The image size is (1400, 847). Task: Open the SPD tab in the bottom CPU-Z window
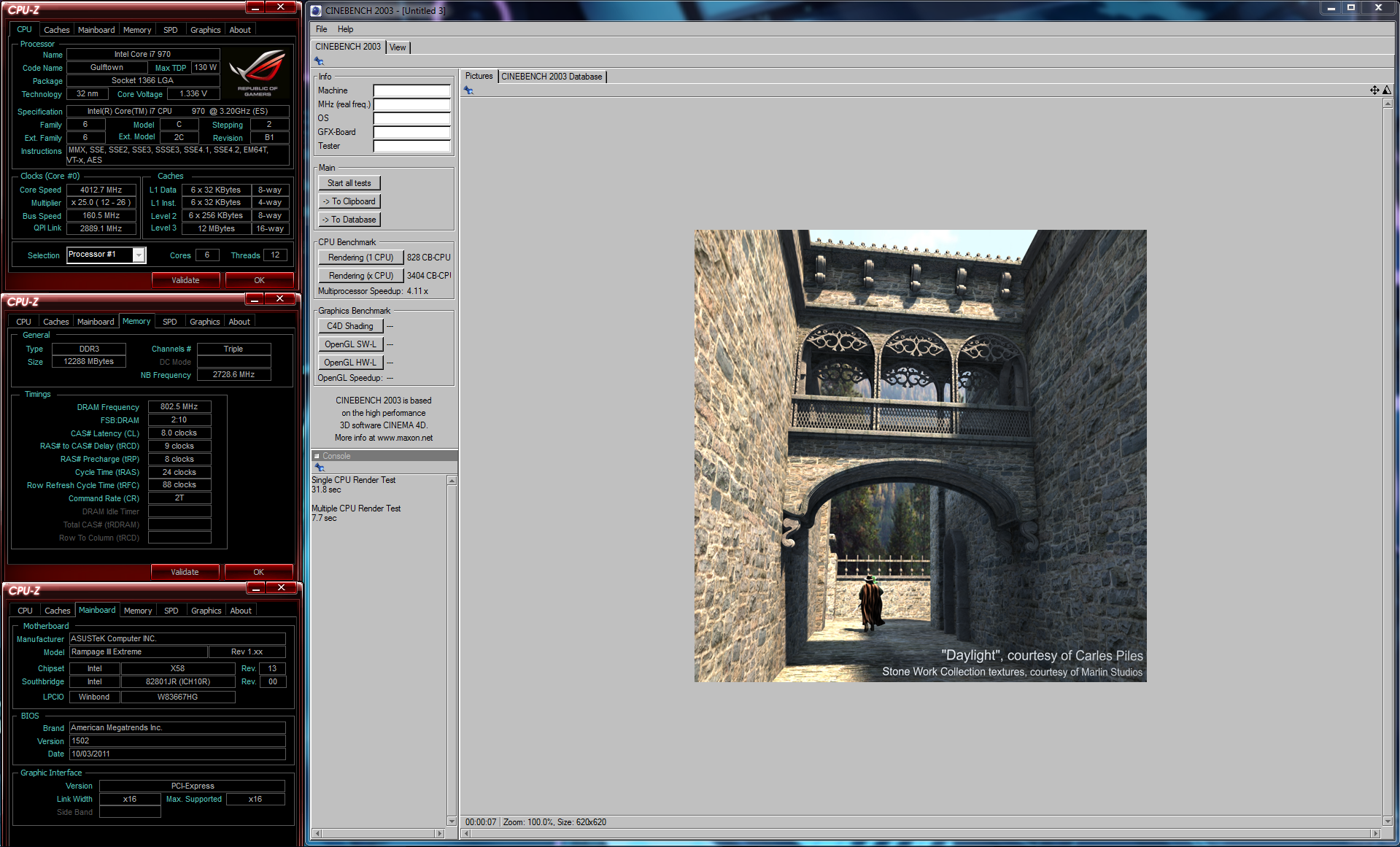(x=171, y=611)
